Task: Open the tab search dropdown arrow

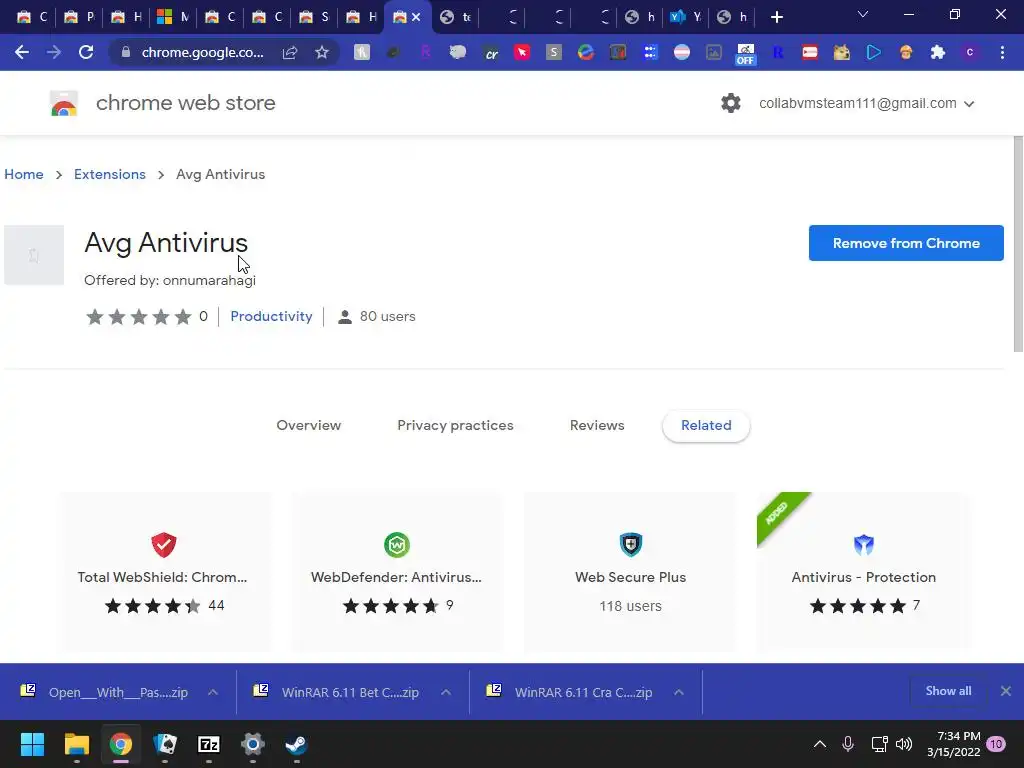Action: pos(863,14)
